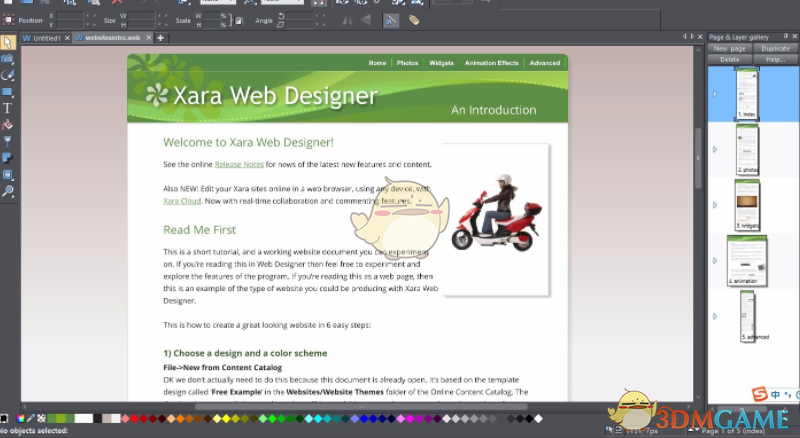Select the Freehand drawing tool

[8, 76]
